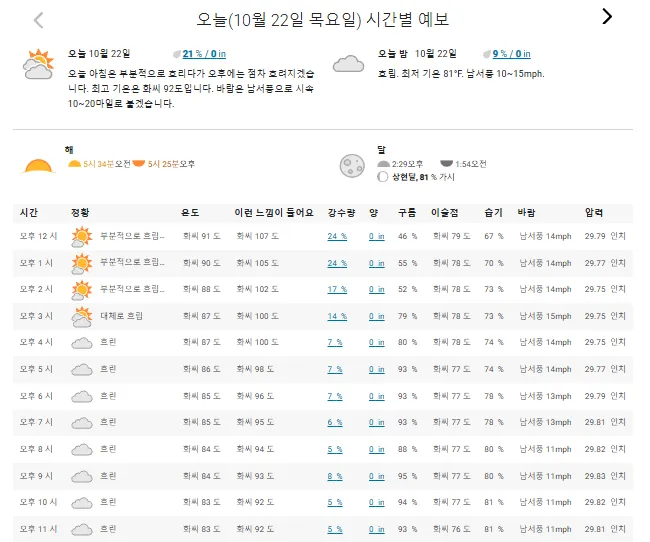
Task: Click the large rising sun icon
Action: click(x=38, y=166)
